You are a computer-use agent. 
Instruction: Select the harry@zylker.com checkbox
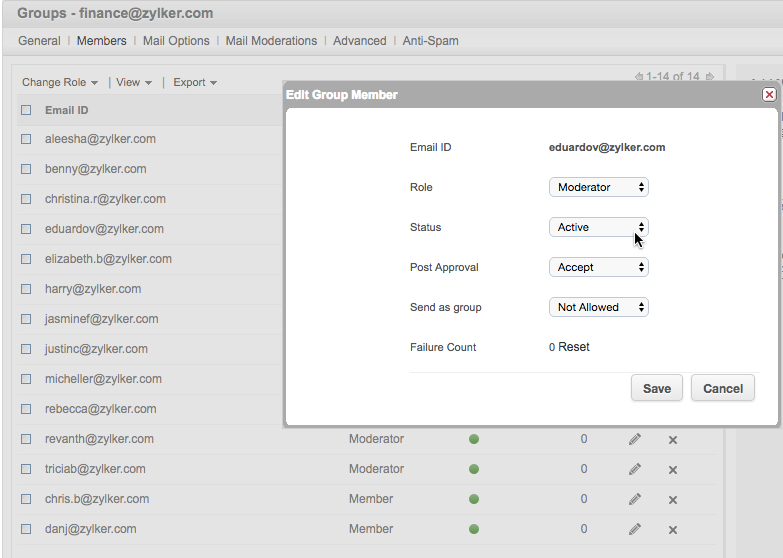[x=27, y=290]
